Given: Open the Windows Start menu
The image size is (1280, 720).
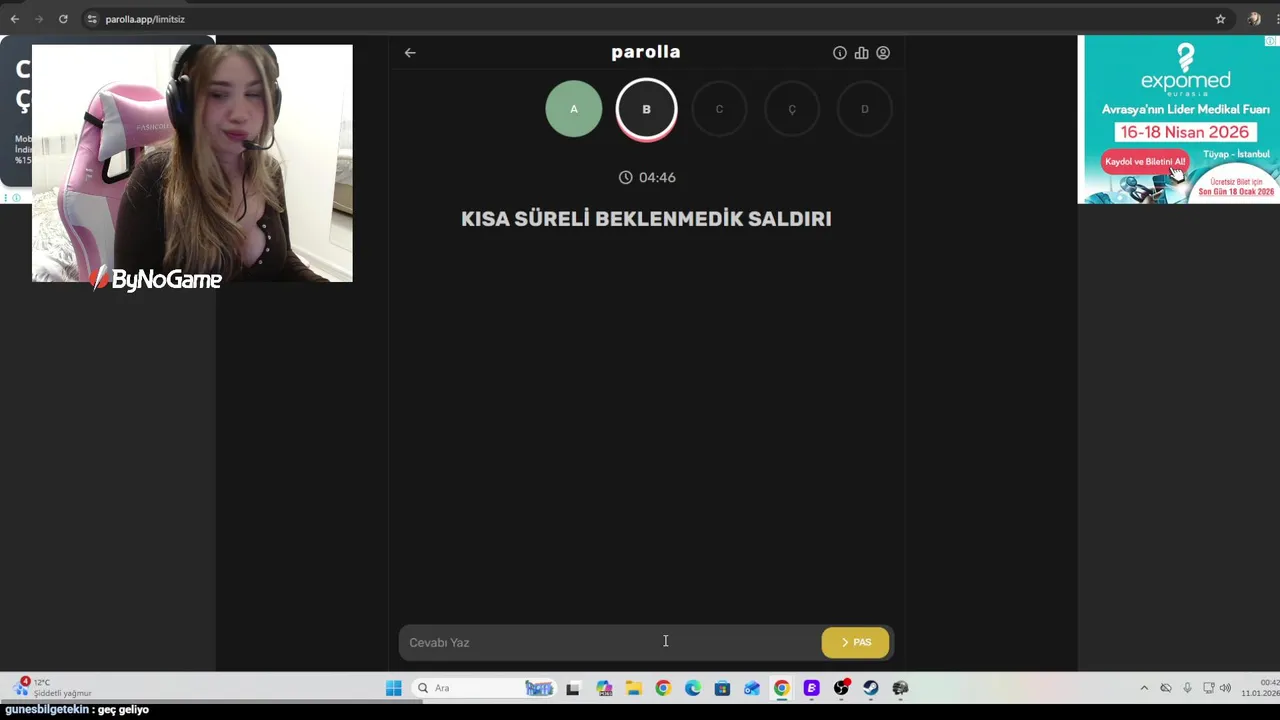Looking at the screenshot, I should click(394, 688).
